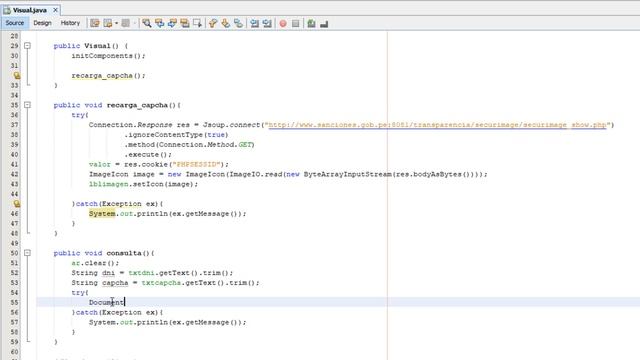The height and width of the screenshot is (360, 640).
Task: Click the Last Edit toolbar icon
Action: (95, 23)
